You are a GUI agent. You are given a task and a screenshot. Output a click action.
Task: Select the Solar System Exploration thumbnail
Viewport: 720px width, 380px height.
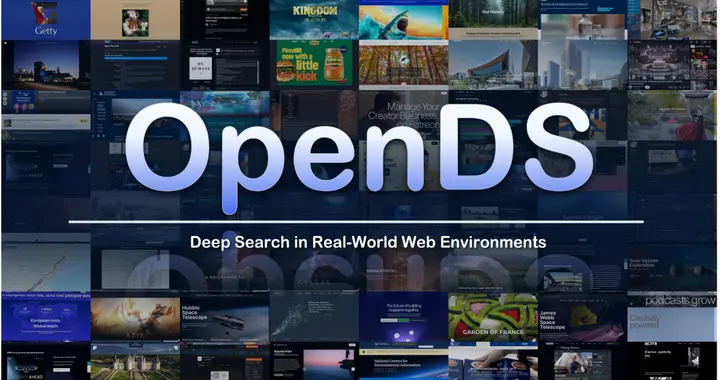671,268
